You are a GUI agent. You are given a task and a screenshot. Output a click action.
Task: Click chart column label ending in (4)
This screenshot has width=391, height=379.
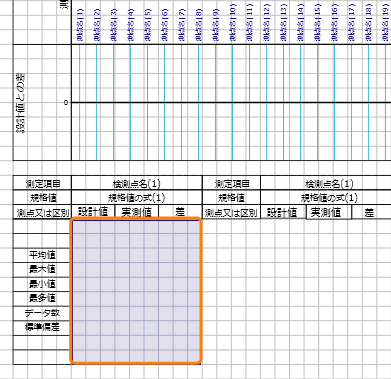click(x=131, y=26)
